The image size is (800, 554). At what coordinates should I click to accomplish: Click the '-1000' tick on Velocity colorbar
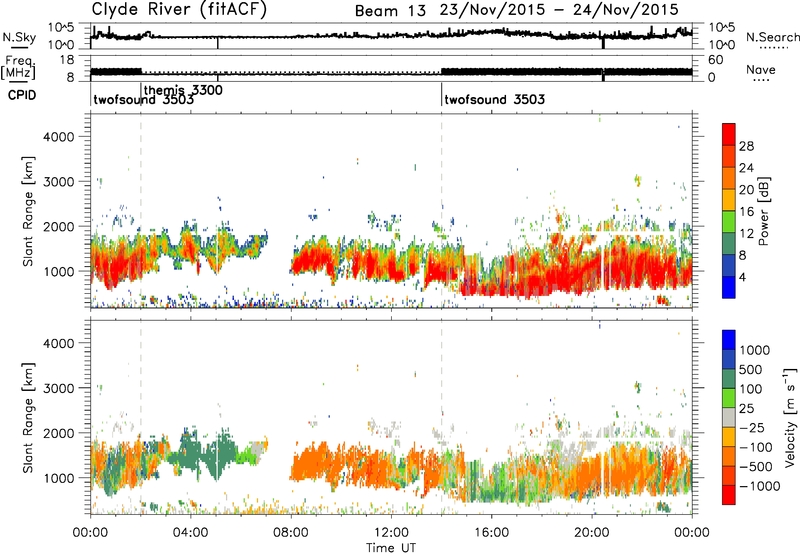pyautogui.click(x=760, y=486)
